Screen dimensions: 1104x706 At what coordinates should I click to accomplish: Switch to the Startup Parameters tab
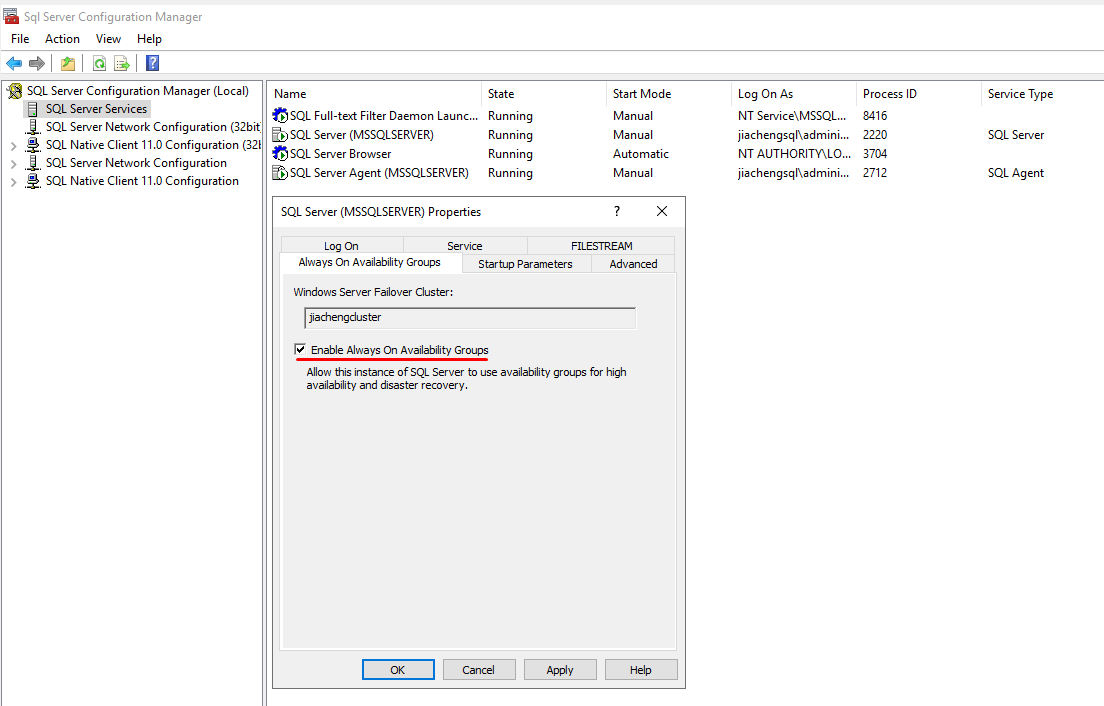pos(525,264)
